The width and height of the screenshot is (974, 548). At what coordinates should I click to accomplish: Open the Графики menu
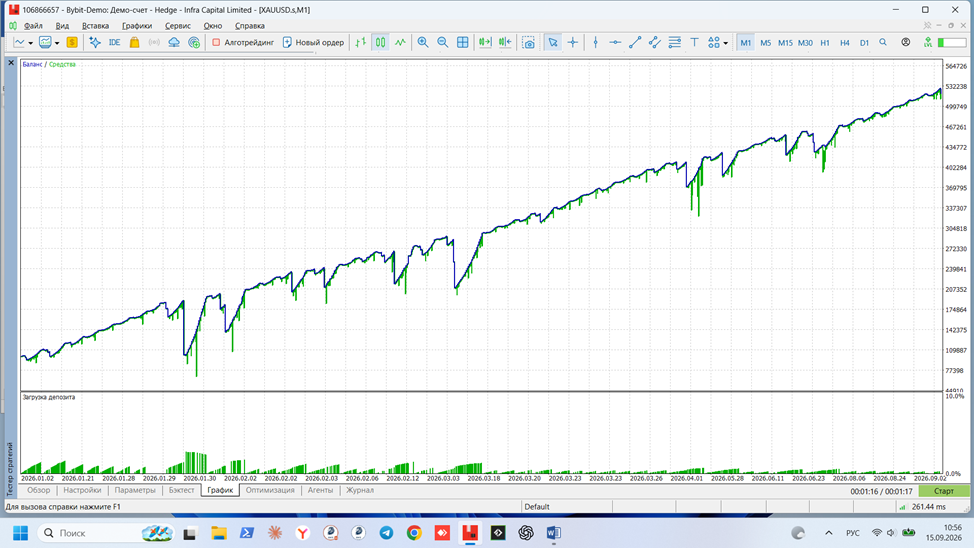click(137, 25)
